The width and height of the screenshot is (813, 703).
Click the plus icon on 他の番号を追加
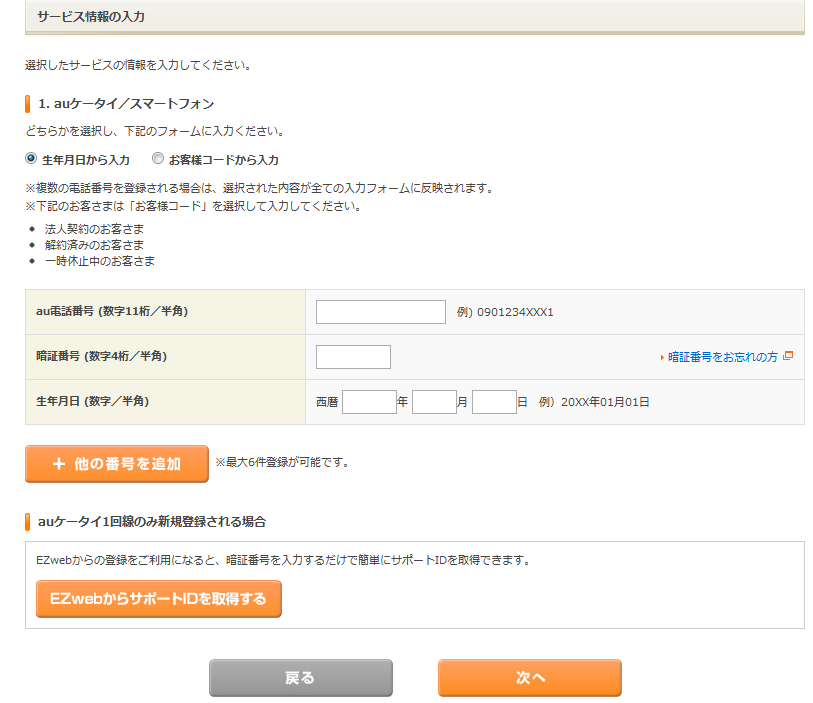point(59,464)
